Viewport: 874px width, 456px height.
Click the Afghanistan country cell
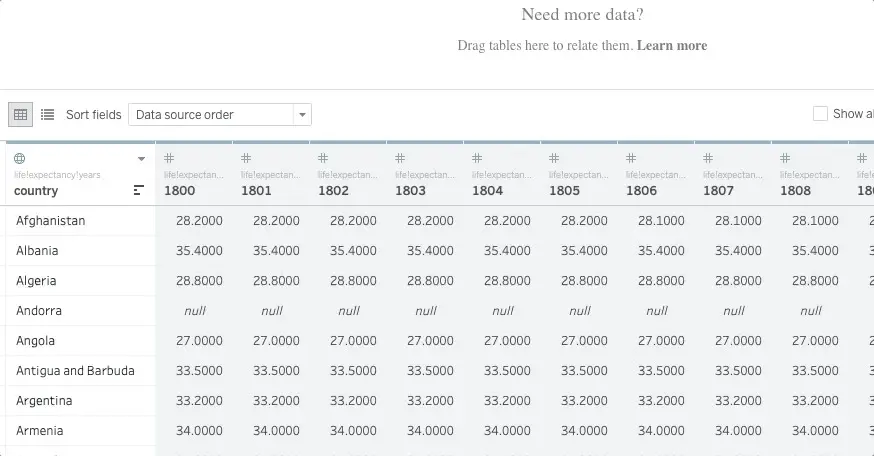point(51,221)
